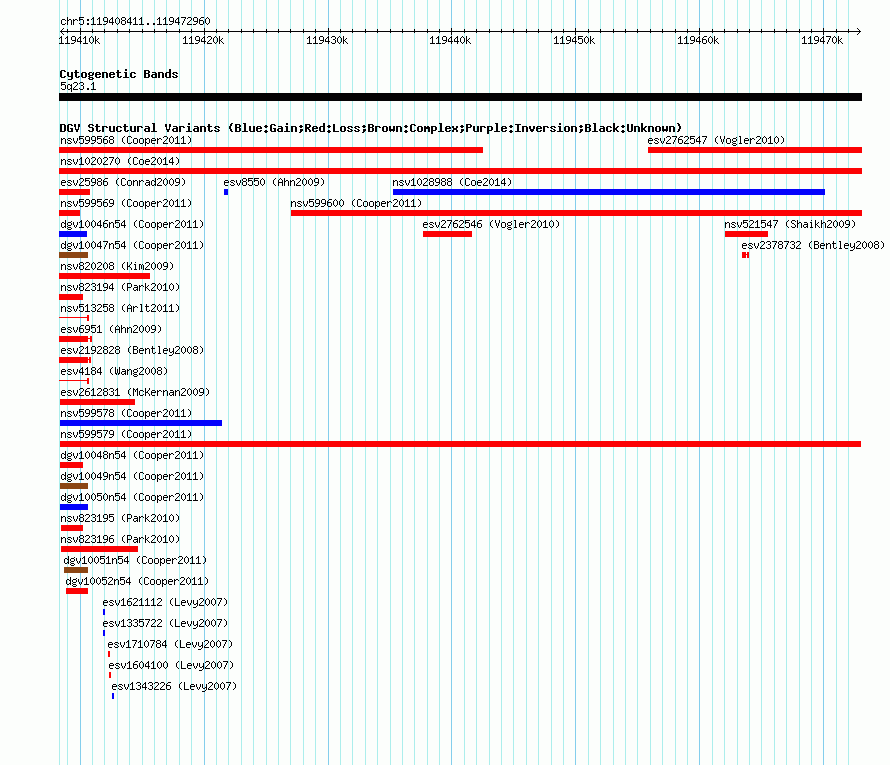
Task: Select the red esv2762546 loss bar
Action: click(x=447, y=234)
